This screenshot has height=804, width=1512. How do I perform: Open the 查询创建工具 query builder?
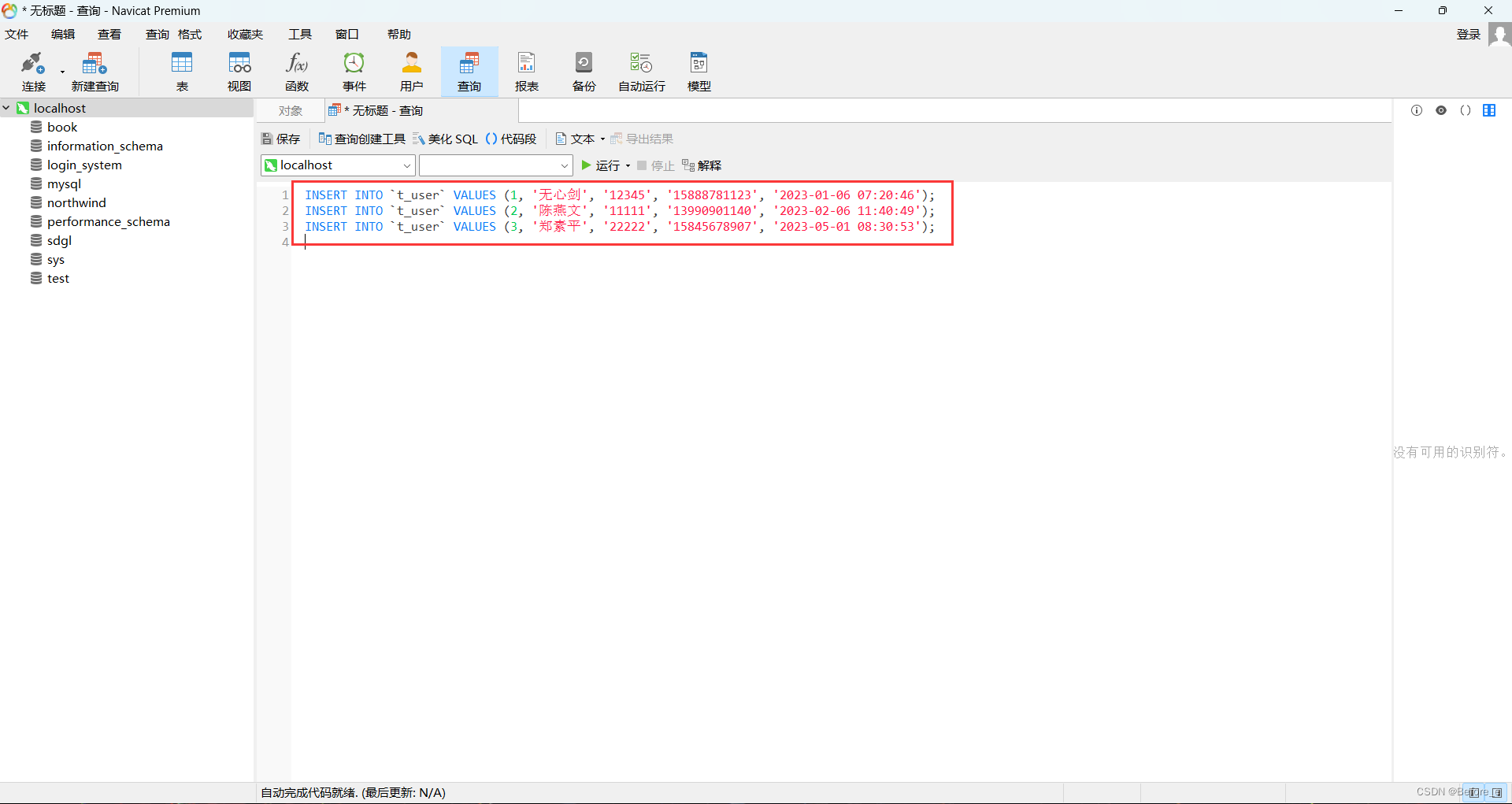[361, 138]
